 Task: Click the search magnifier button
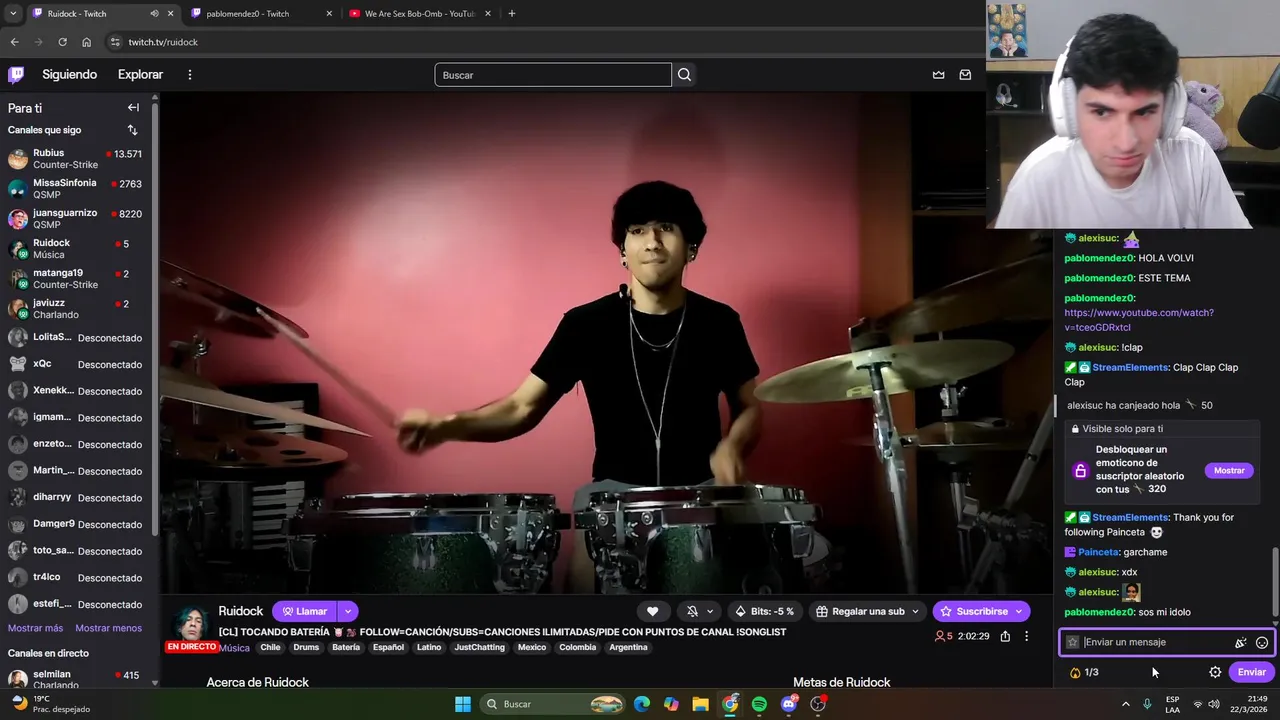pyautogui.click(x=684, y=75)
